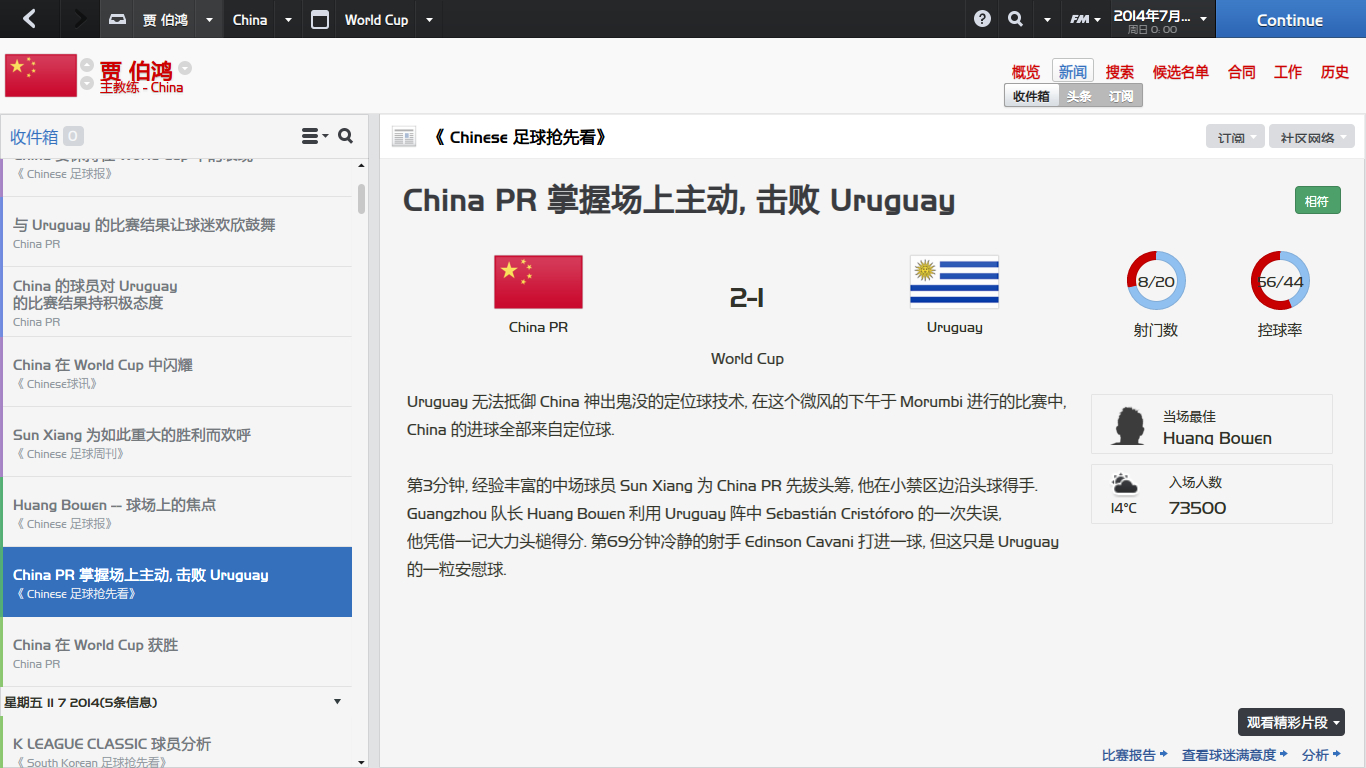Click the lower small arrow beside manager flag
This screenshot has height=768, width=1366.
tap(87, 83)
